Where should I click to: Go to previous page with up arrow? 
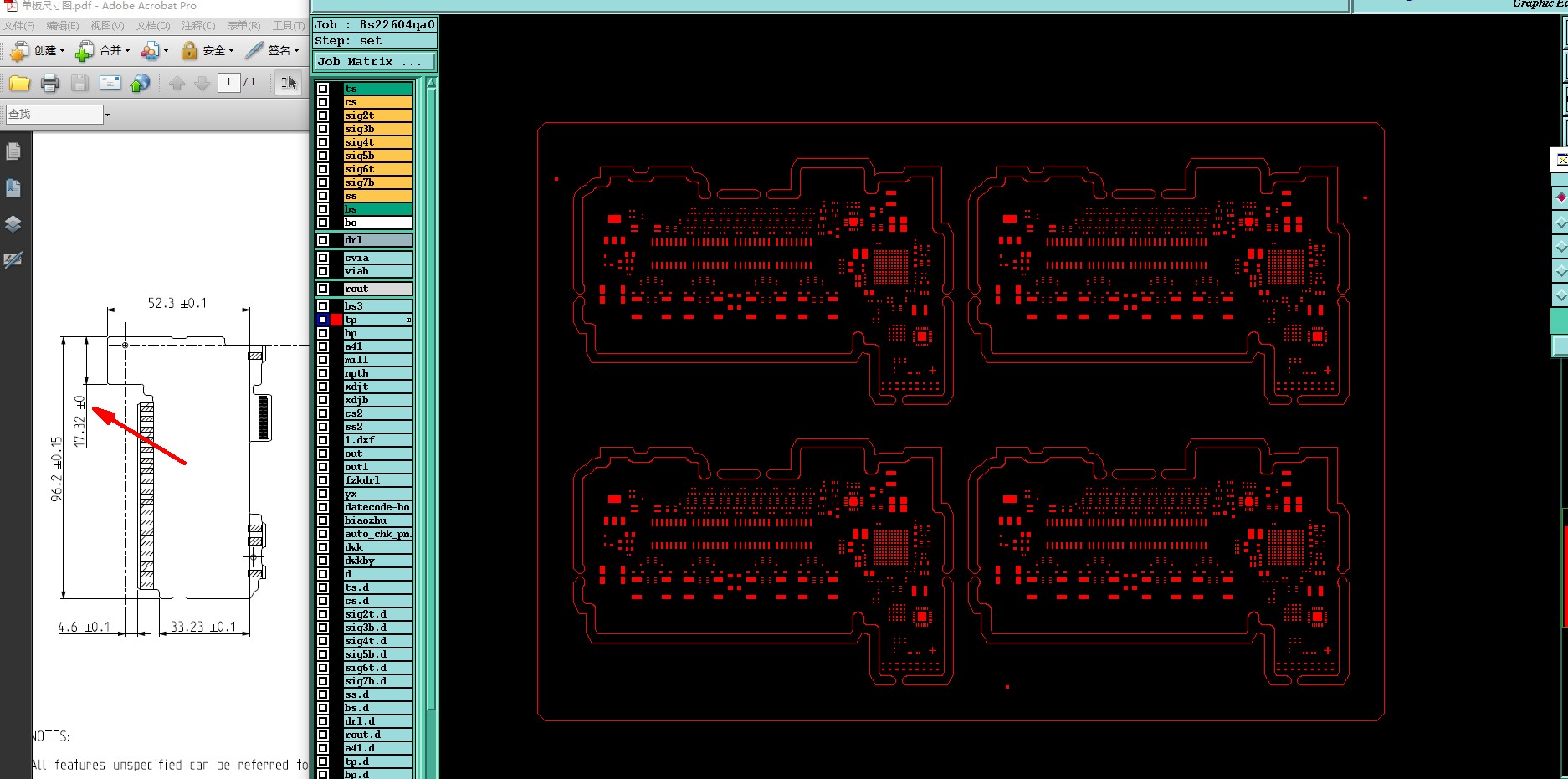pyautogui.click(x=177, y=83)
